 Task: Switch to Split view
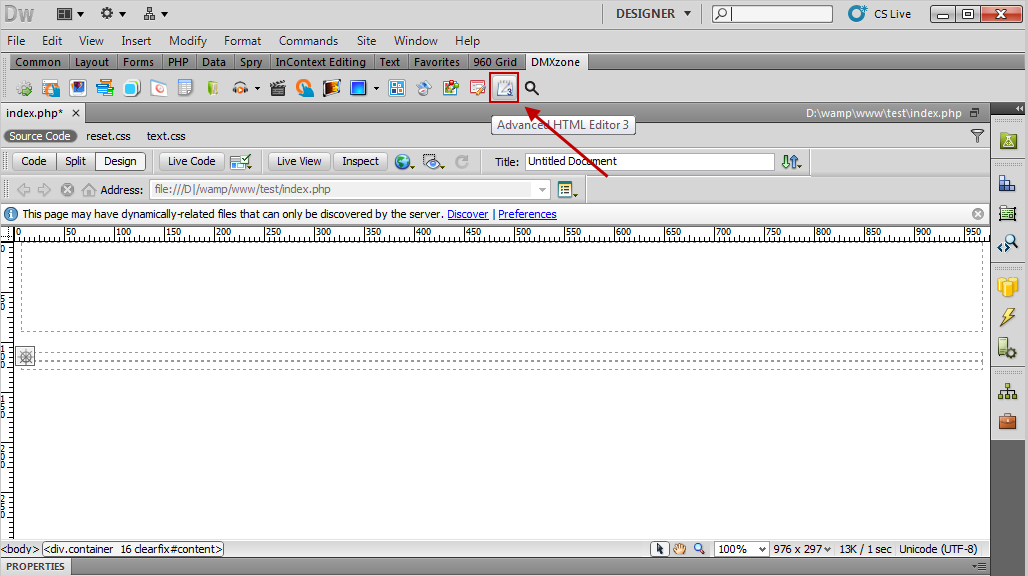pos(75,161)
